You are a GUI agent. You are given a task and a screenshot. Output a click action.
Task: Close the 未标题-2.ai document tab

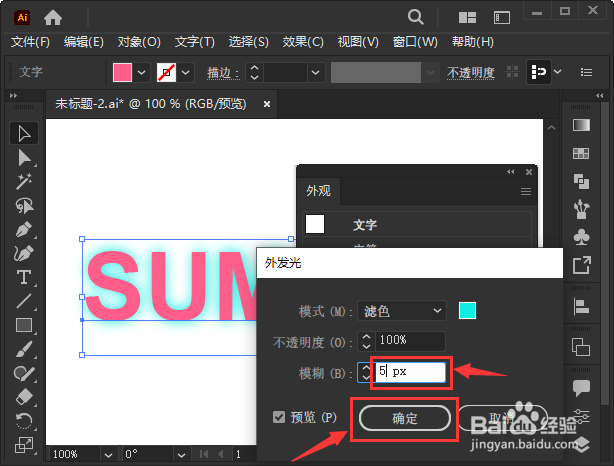point(267,104)
